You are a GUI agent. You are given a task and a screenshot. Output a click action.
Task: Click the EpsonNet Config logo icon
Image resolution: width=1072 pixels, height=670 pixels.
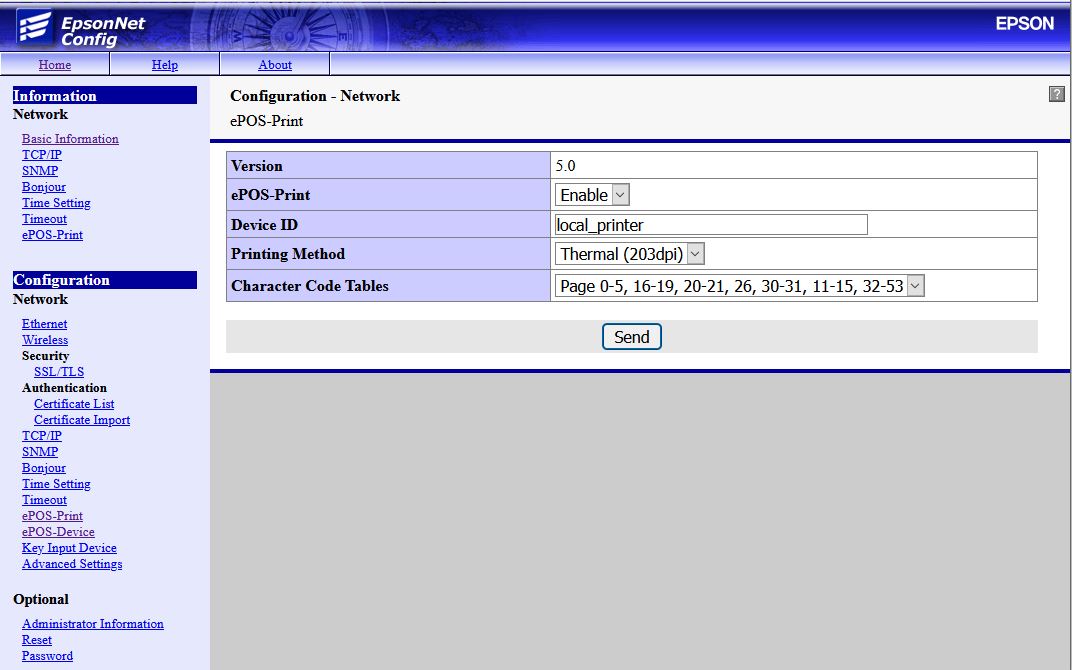click(34, 27)
